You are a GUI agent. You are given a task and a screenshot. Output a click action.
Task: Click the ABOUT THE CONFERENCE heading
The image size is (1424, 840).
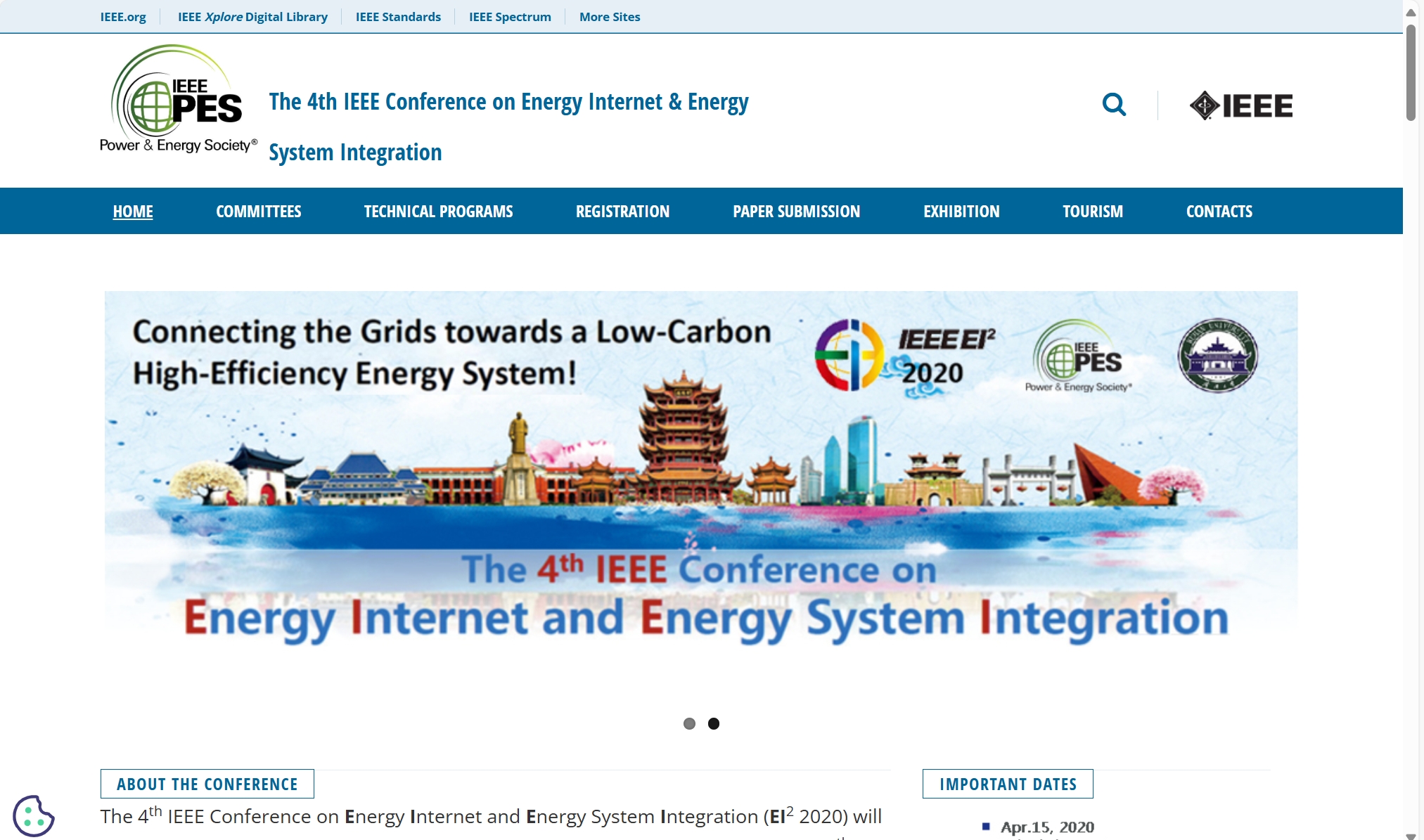coord(207,784)
